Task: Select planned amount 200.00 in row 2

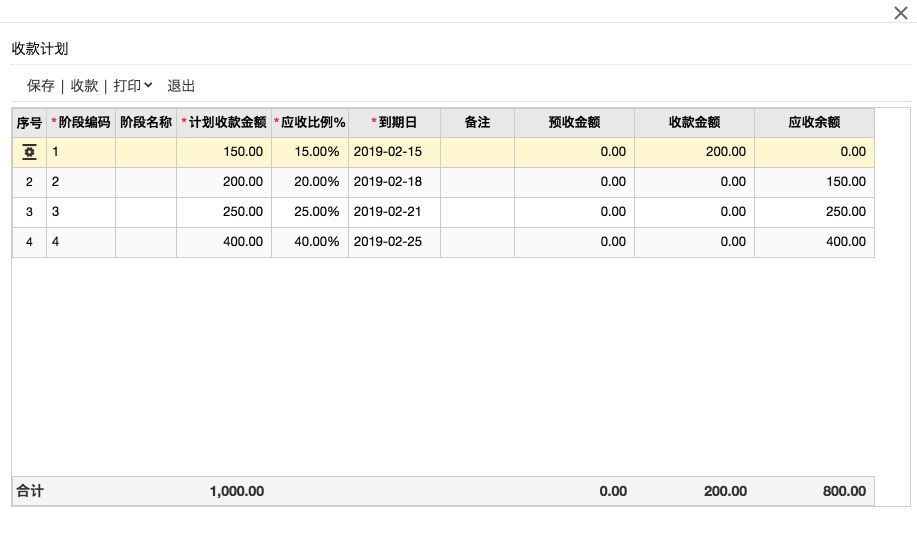Action: click(x=224, y=182)
